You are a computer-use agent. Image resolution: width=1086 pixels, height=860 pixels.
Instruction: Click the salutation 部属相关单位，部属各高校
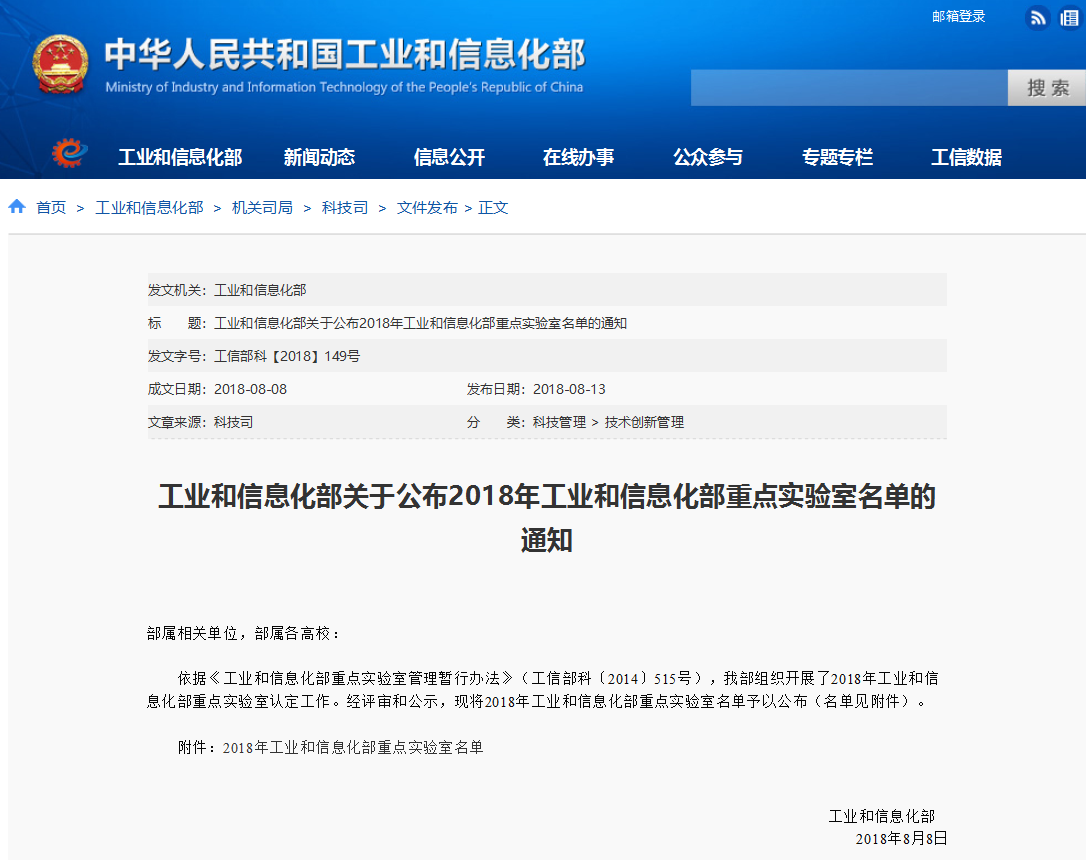243,634
